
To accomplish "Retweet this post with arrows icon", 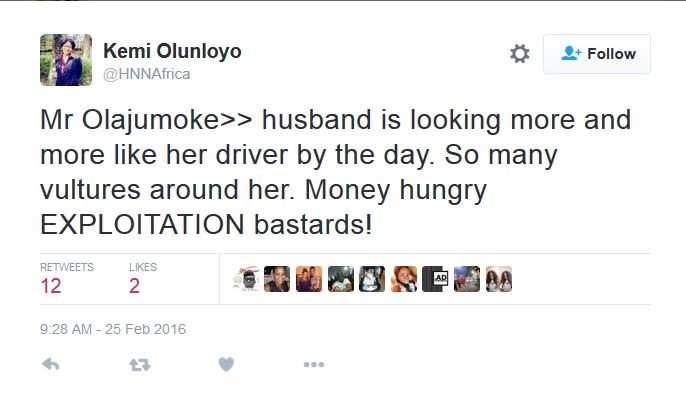I will click(x=139, y=365).
